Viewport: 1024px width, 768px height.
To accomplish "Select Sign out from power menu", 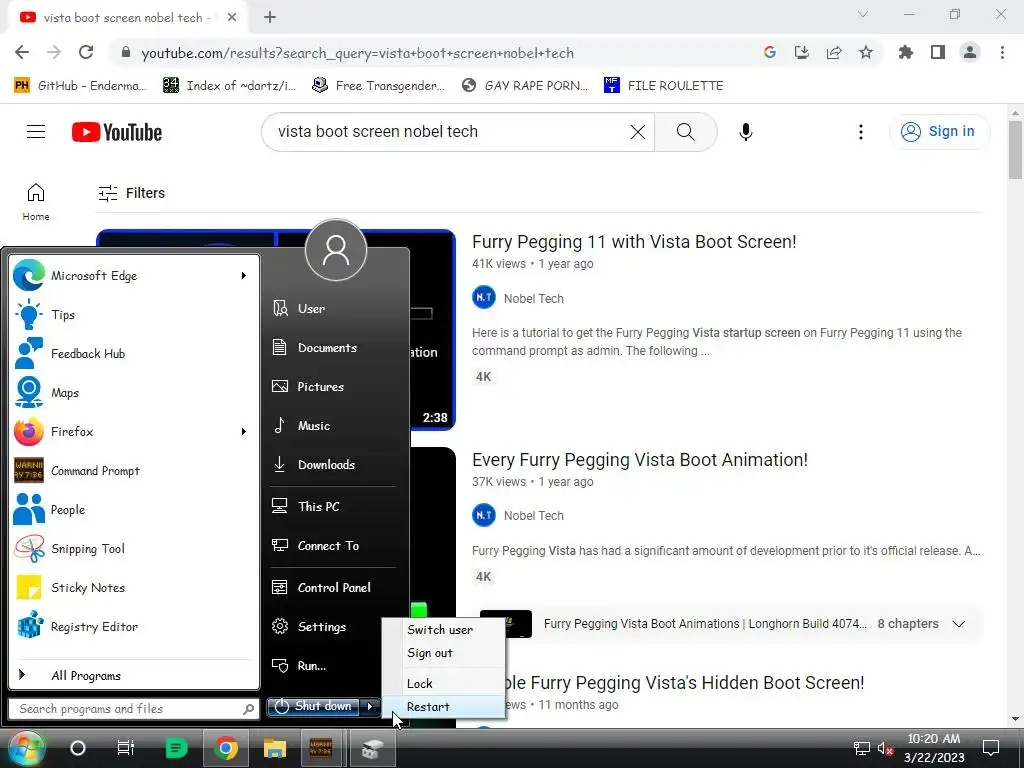I will (430, 653).
